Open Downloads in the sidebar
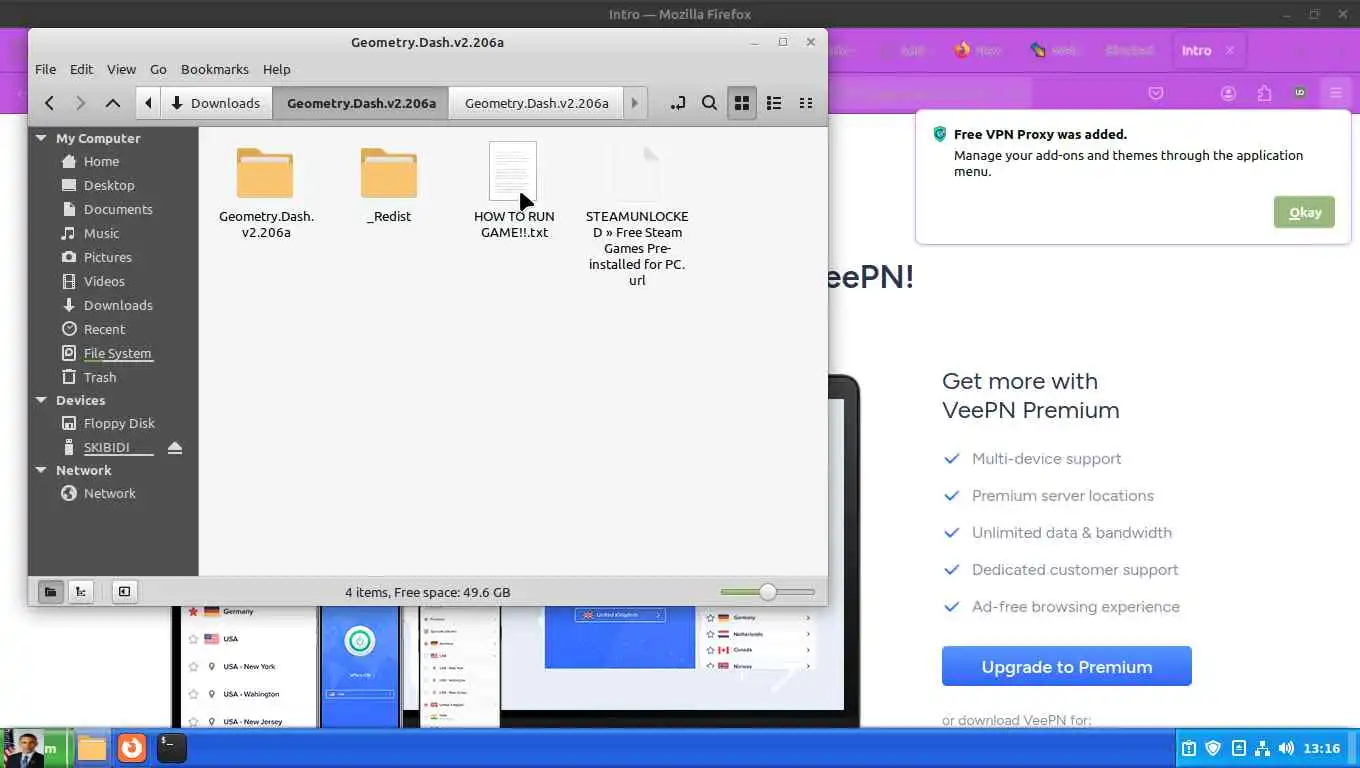Viewport: 1360px width, 768px height. tap(118, 305)
